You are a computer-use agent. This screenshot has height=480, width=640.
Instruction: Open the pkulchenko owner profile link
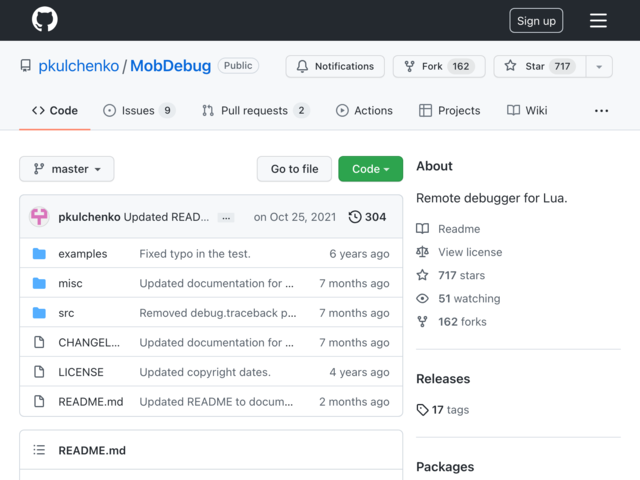[79, 66]
